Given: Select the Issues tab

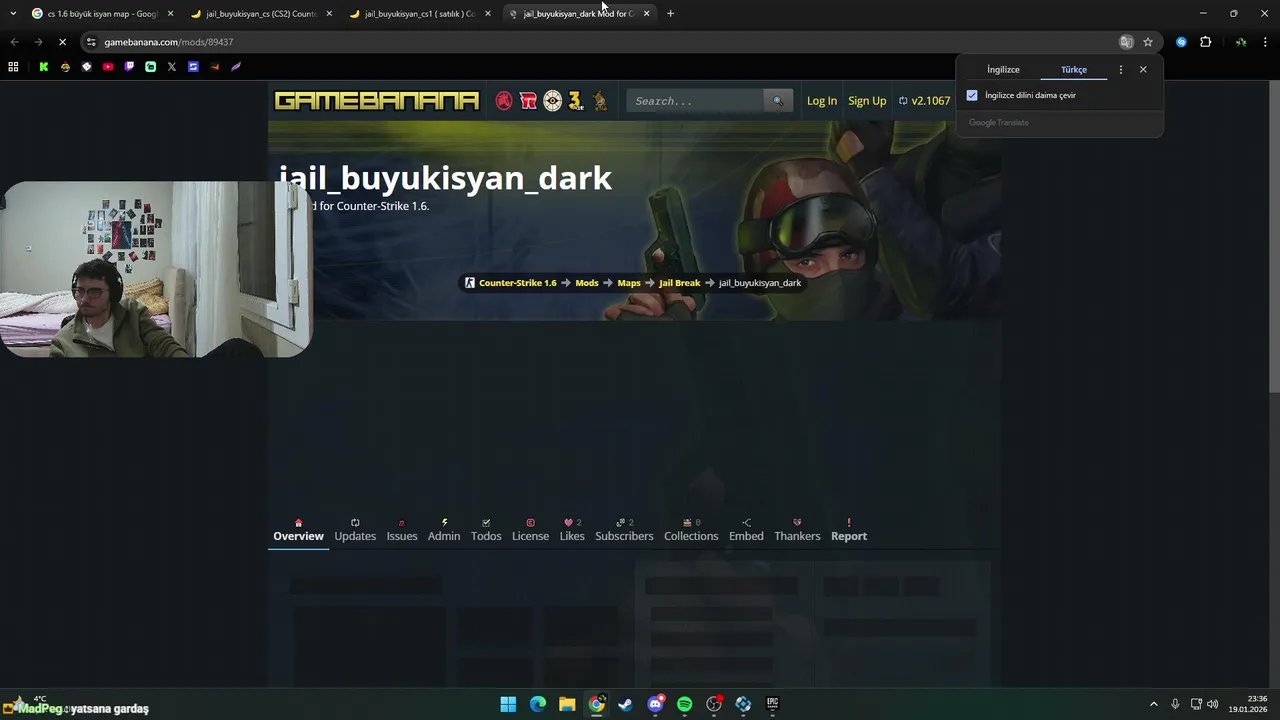Looking at the screenshot, I should point(402,530).
